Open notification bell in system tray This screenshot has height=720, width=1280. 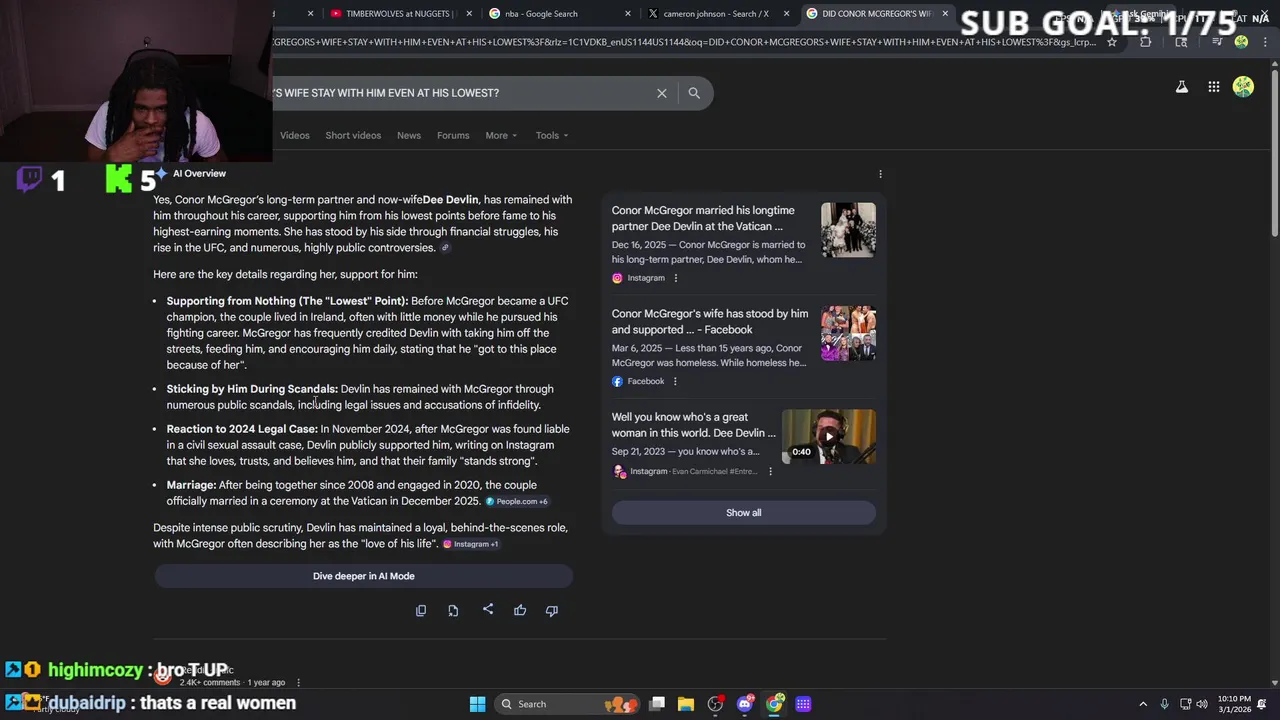click(1262, 704)
